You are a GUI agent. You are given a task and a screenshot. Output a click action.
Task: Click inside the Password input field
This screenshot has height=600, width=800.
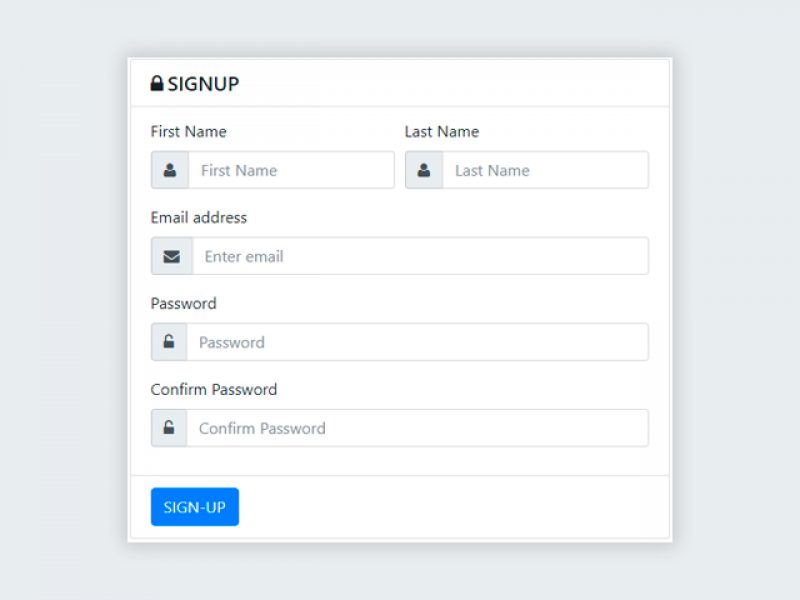(420, 342)
